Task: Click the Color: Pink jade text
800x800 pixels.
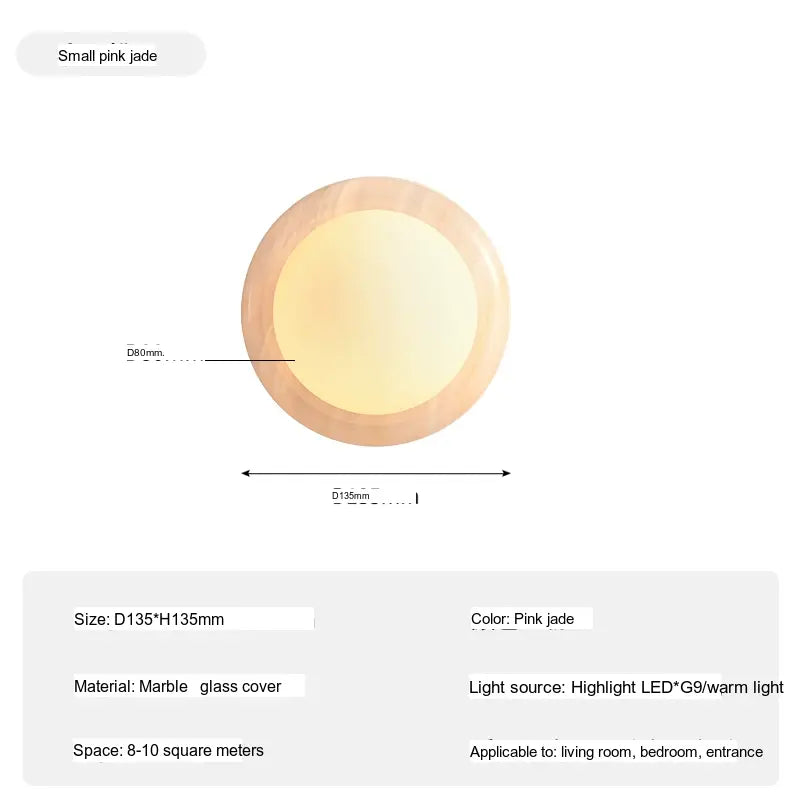Action: (x=522, y=619)
